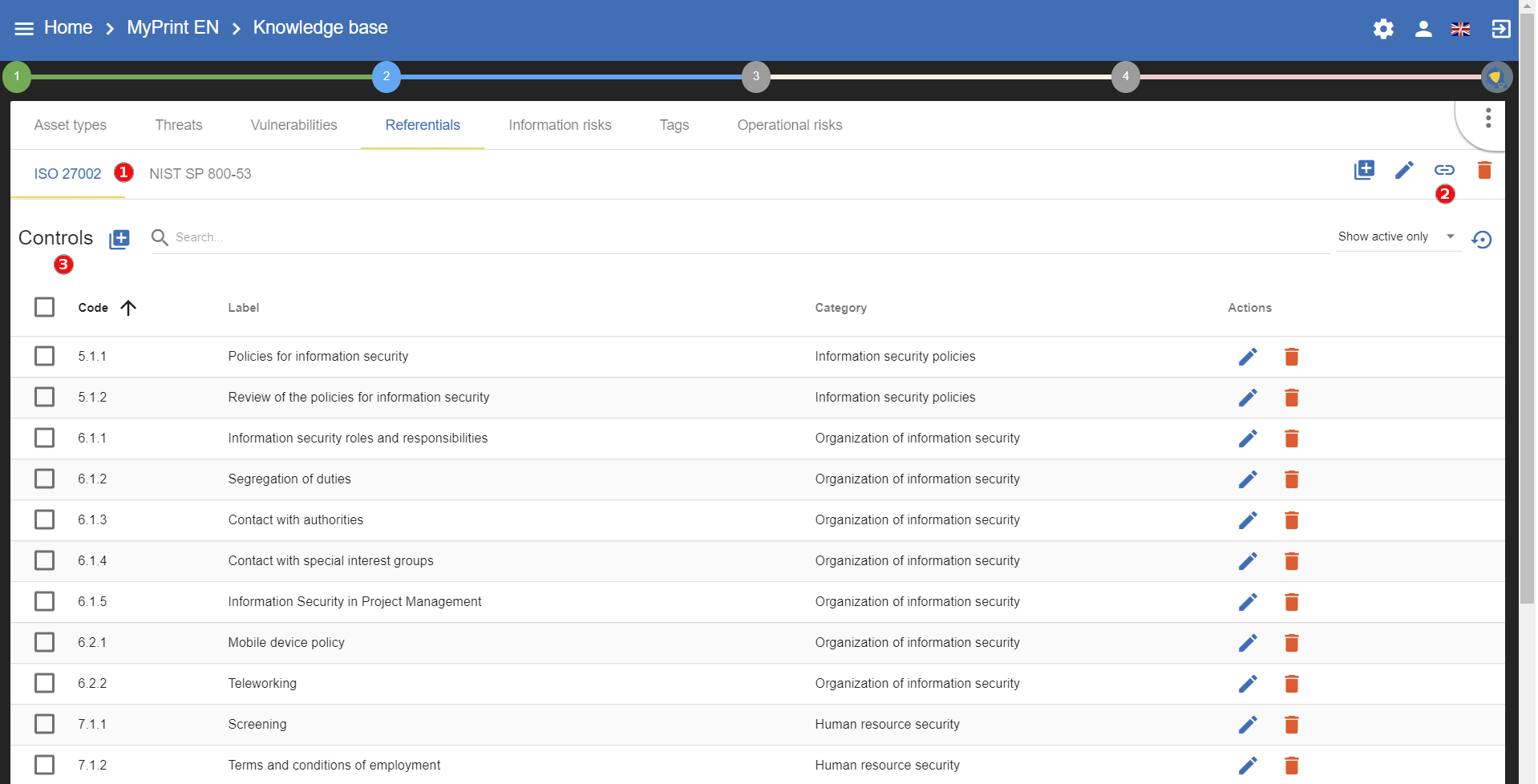Open the language flag selector
The image size is (1538, 784).
coord(1460,30)
